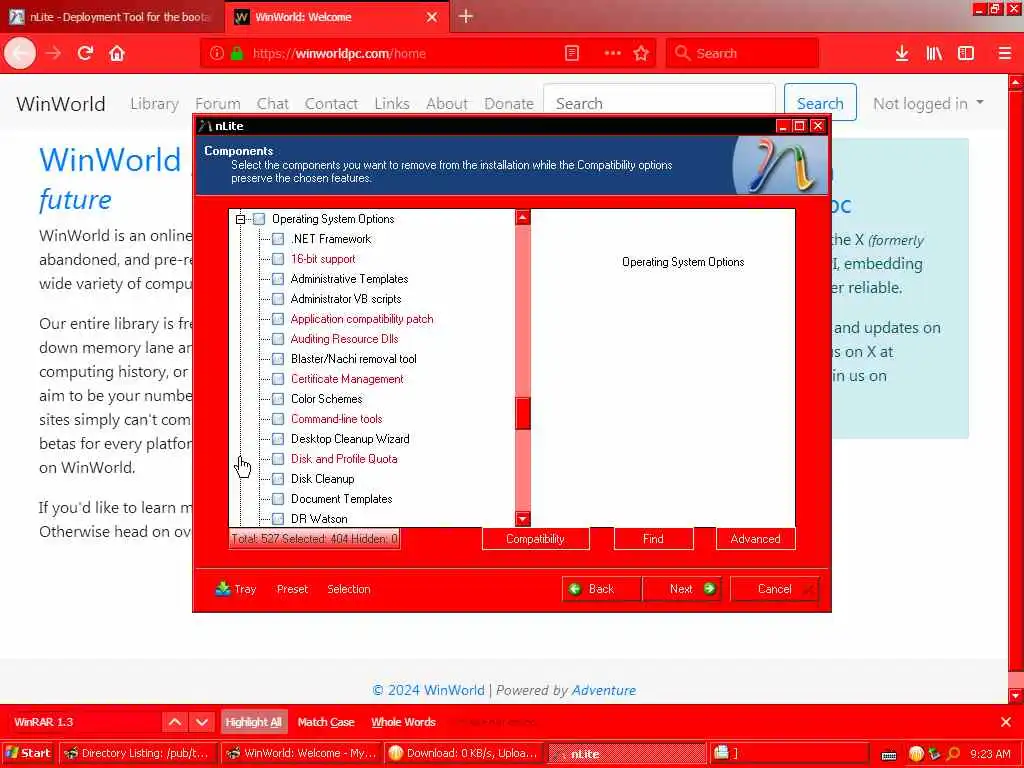Open site information icon in address bar
The image size is (1024, 768).
click(x=217, y=54)
